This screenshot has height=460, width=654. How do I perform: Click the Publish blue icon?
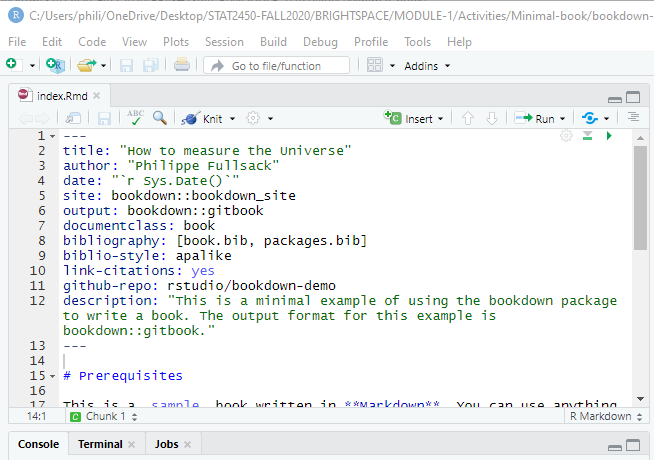pyautogui.click(x=590, y=118)
